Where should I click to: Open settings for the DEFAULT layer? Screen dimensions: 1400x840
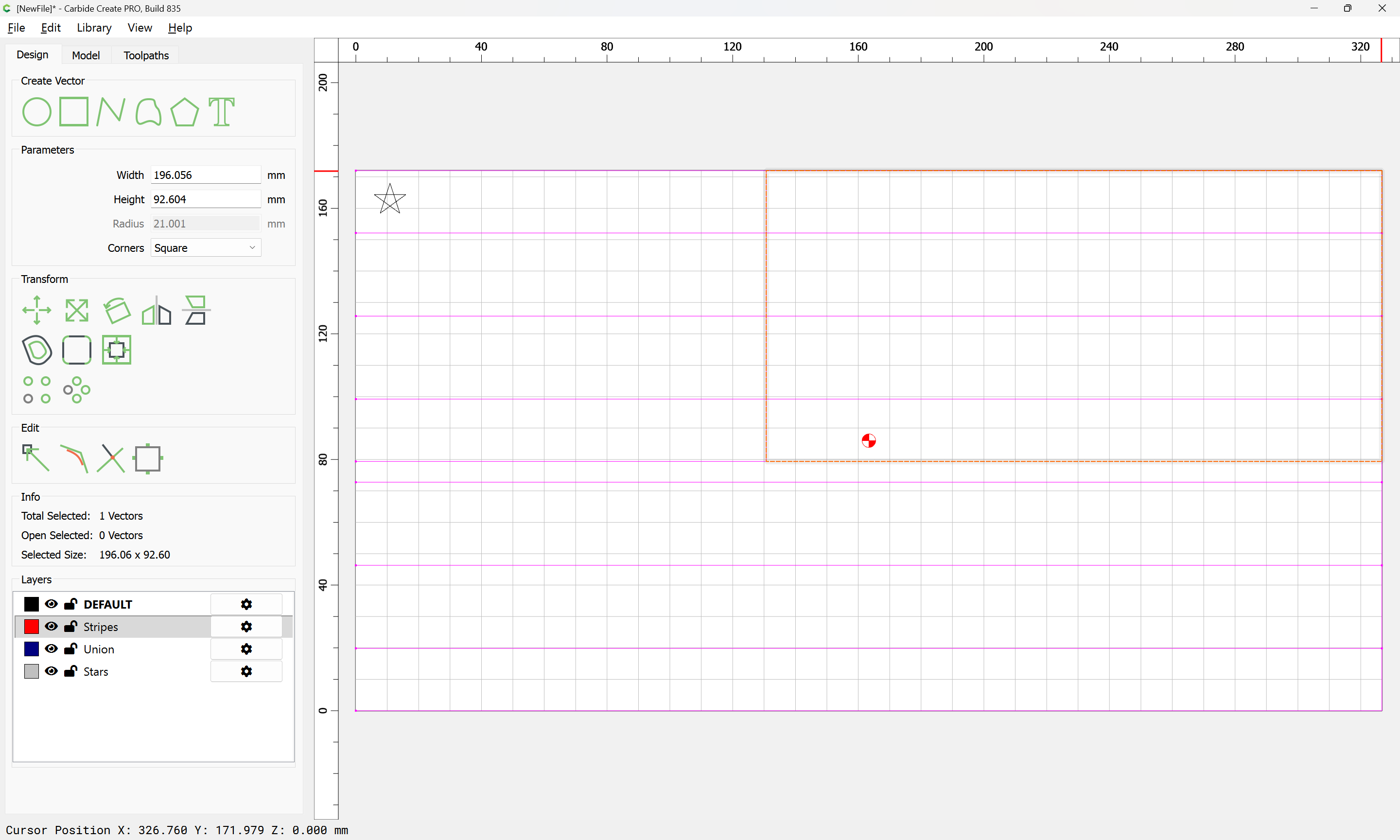[246, 604]
